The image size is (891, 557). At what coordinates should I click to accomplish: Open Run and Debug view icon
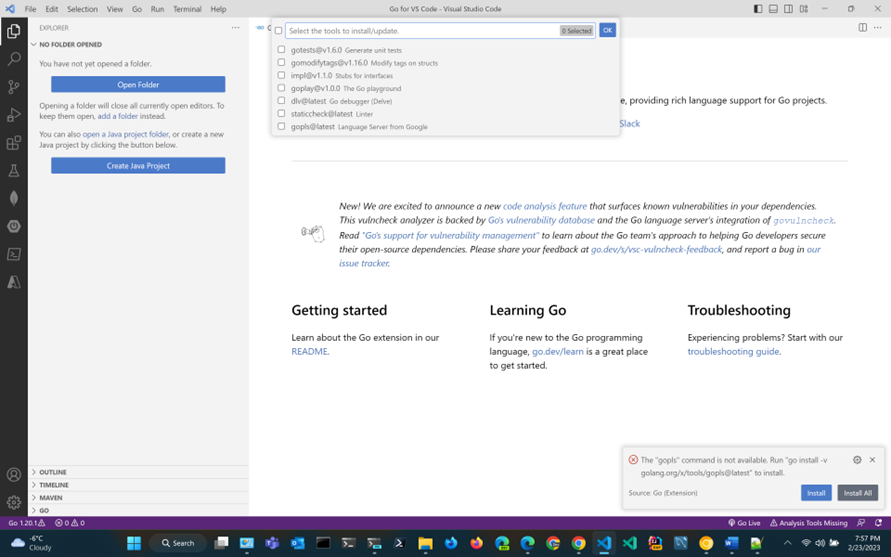14,114
